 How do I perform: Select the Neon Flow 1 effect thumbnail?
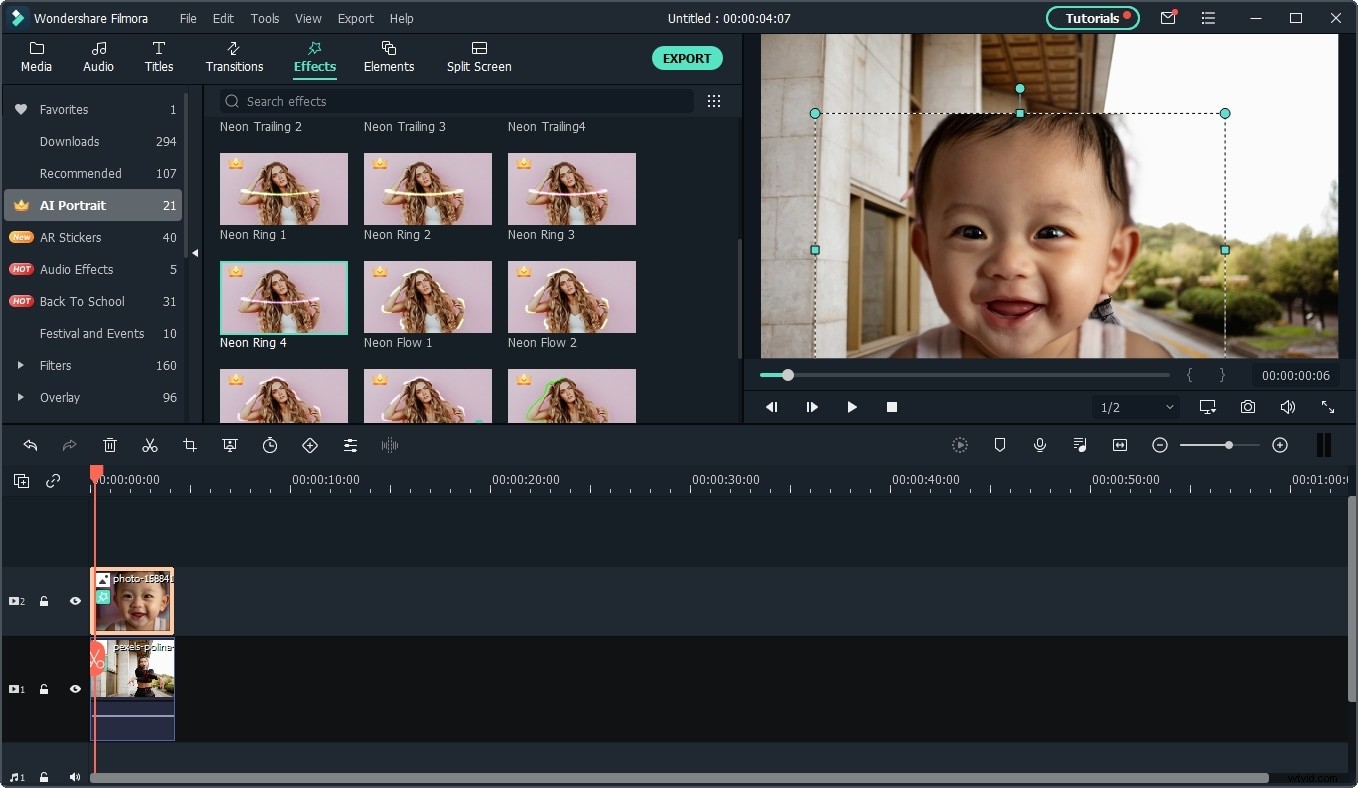(x=427, y=297)
